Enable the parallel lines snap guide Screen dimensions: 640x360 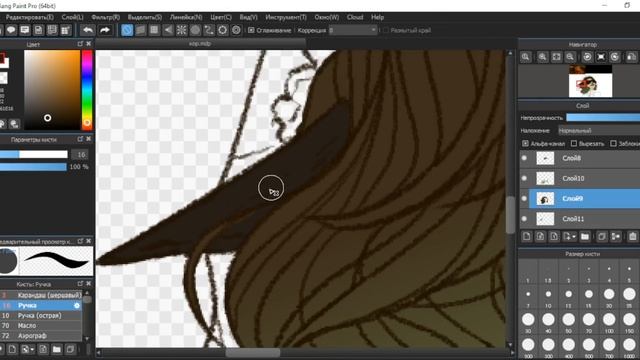click(x=140, y=30)
